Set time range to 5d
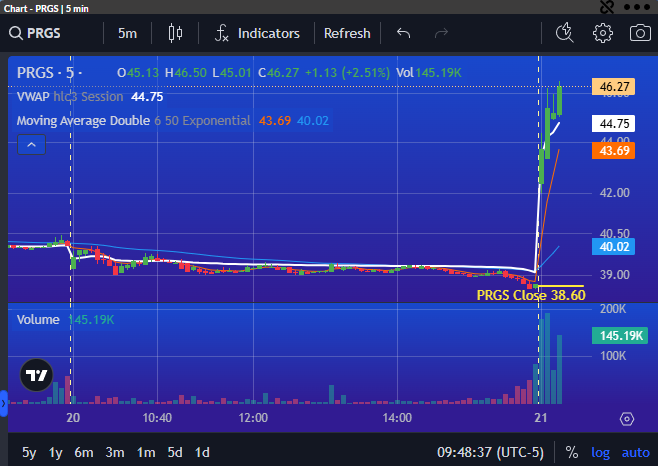This screenshot has height=466, width=658. click(175, 453)
